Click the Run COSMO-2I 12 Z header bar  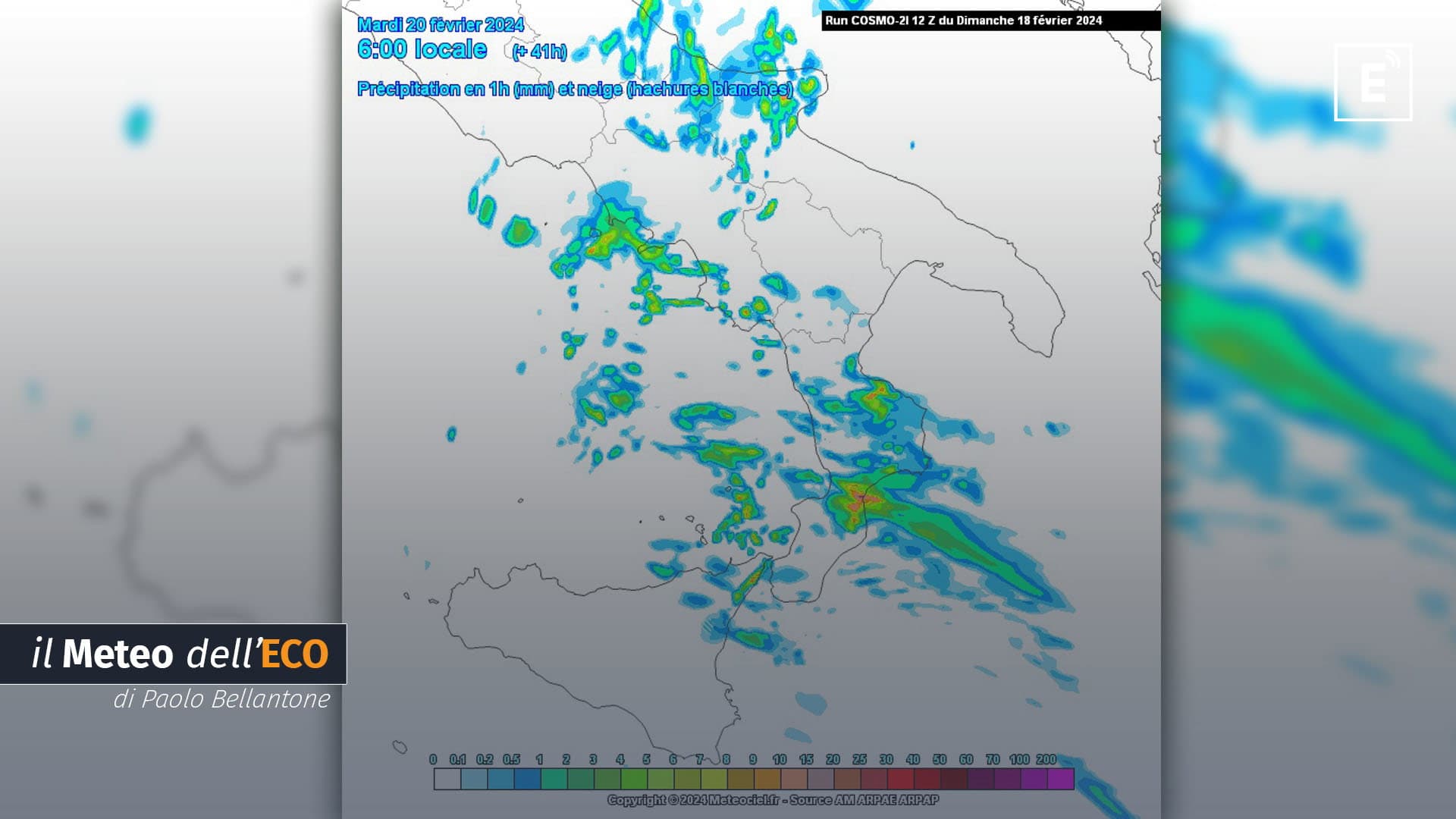click(990, 20)
